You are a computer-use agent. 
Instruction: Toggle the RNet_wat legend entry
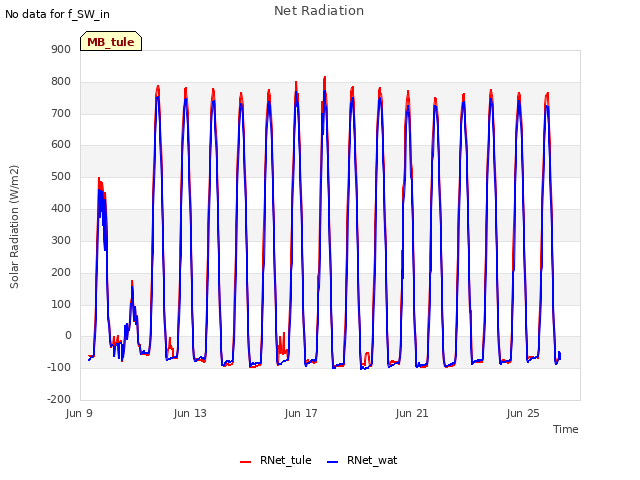tap(362, 460)
